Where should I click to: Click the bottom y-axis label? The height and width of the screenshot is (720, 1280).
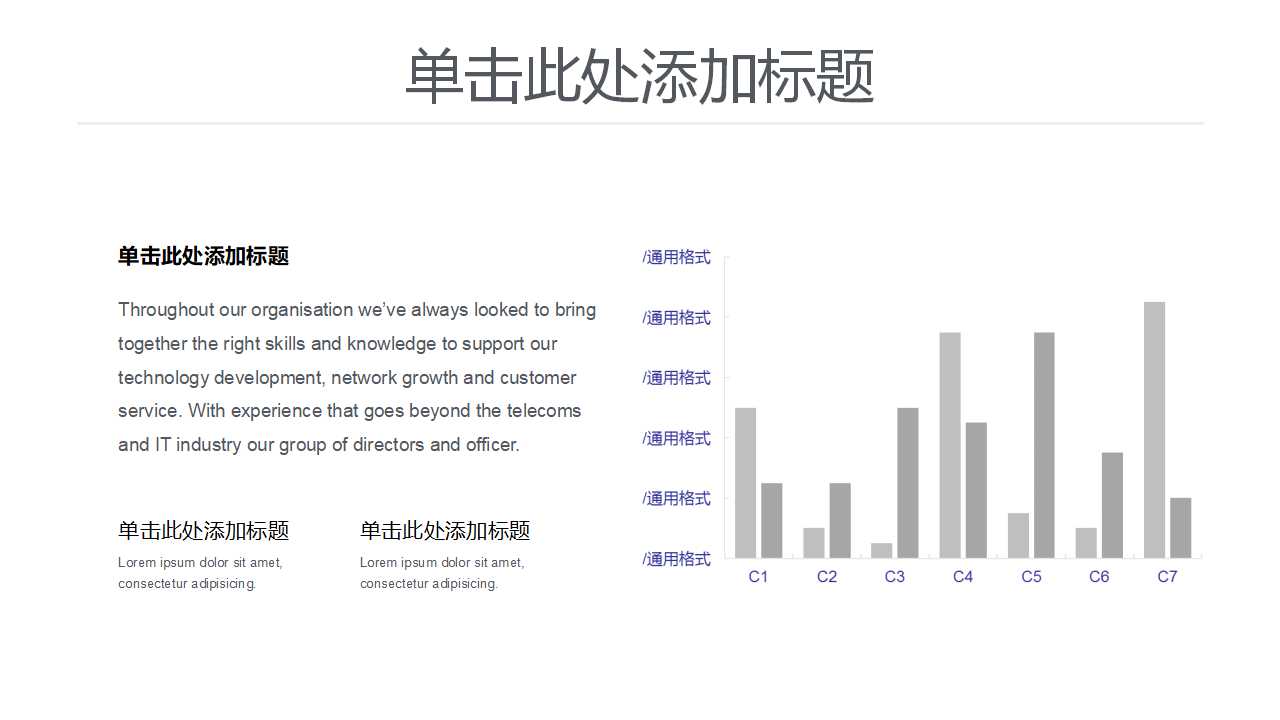677,559
